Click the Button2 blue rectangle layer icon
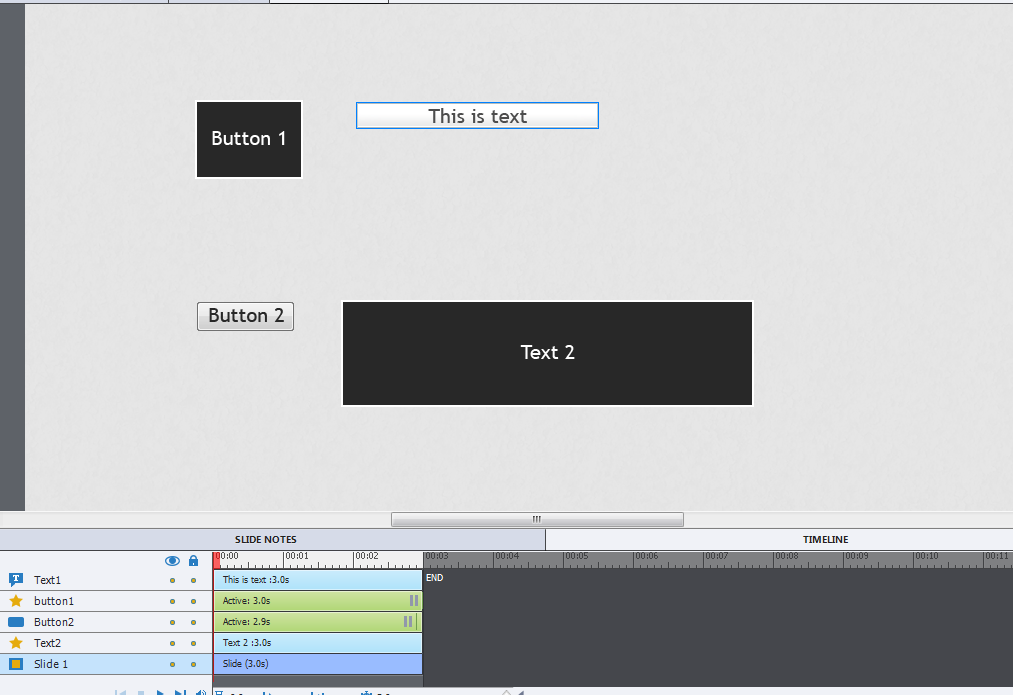The height and width of the screenshot is (695, 1013). [16, 622]
